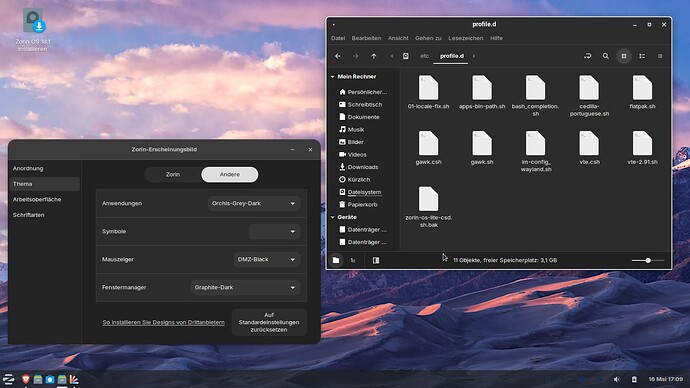Viewport: 690px width, 388px height.
Task: Open the Bearbeiten menu
Action: pyautogui.click(x=366, y=38)
